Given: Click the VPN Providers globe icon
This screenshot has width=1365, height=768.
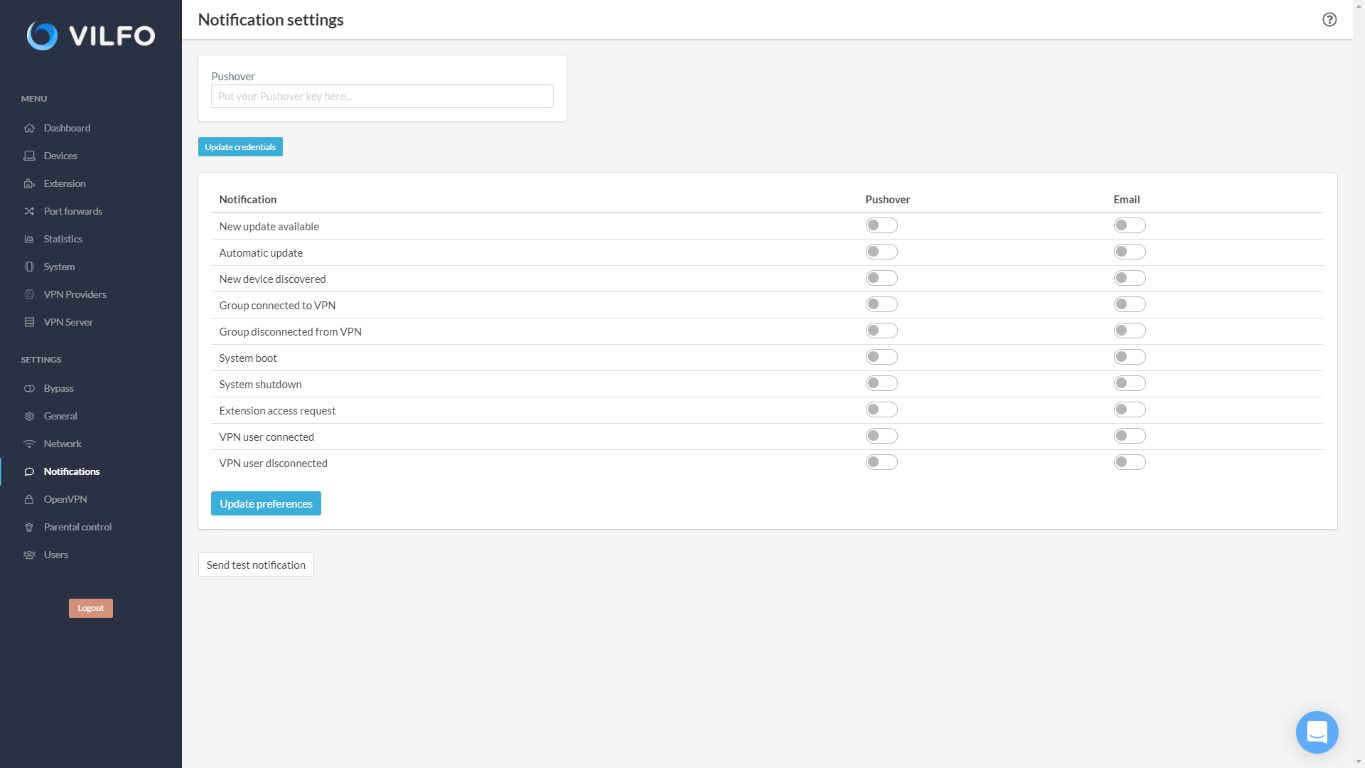Looking at the screenshot, I should coord(29,295).
